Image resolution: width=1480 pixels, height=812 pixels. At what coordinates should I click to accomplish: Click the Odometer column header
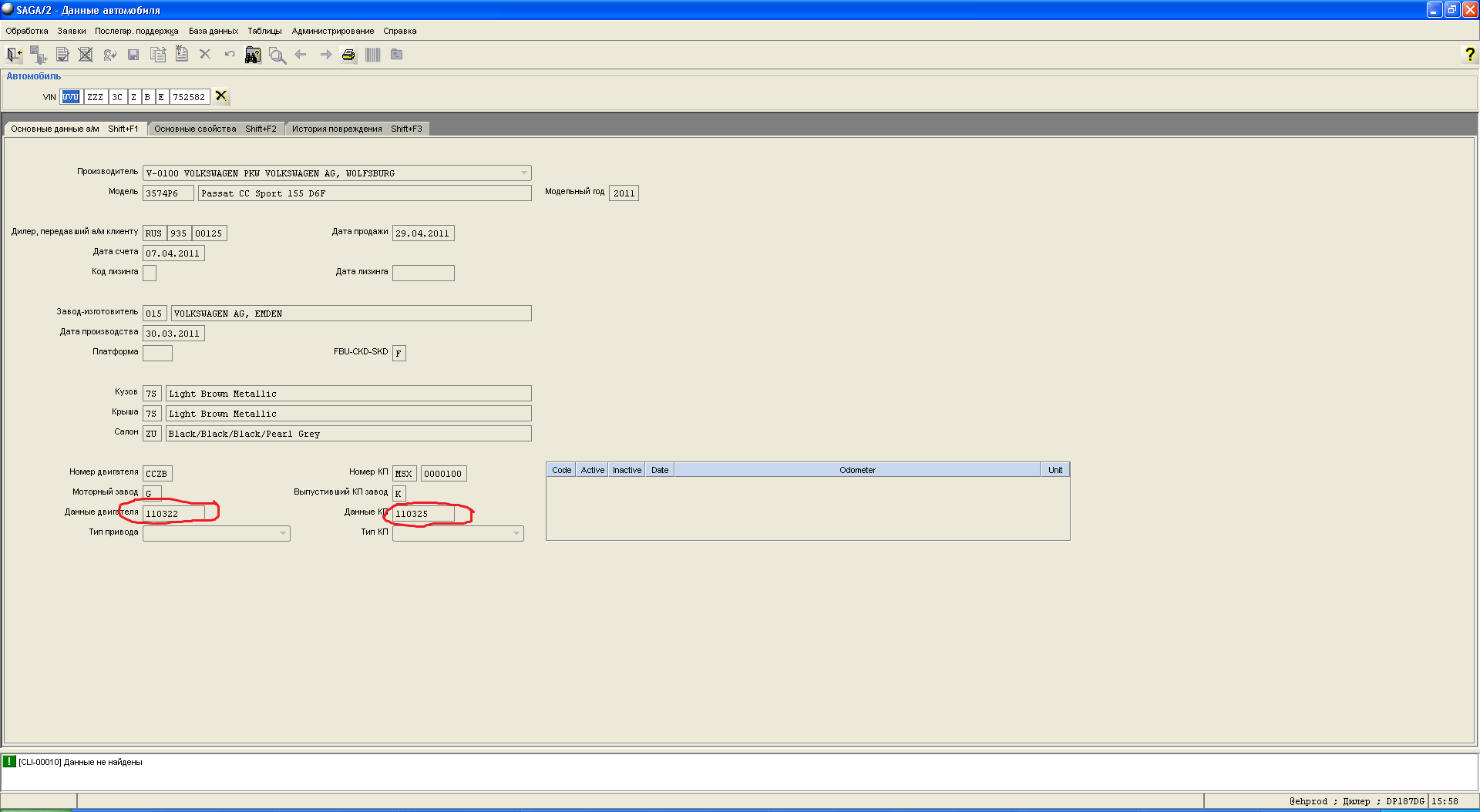point(857,470)
